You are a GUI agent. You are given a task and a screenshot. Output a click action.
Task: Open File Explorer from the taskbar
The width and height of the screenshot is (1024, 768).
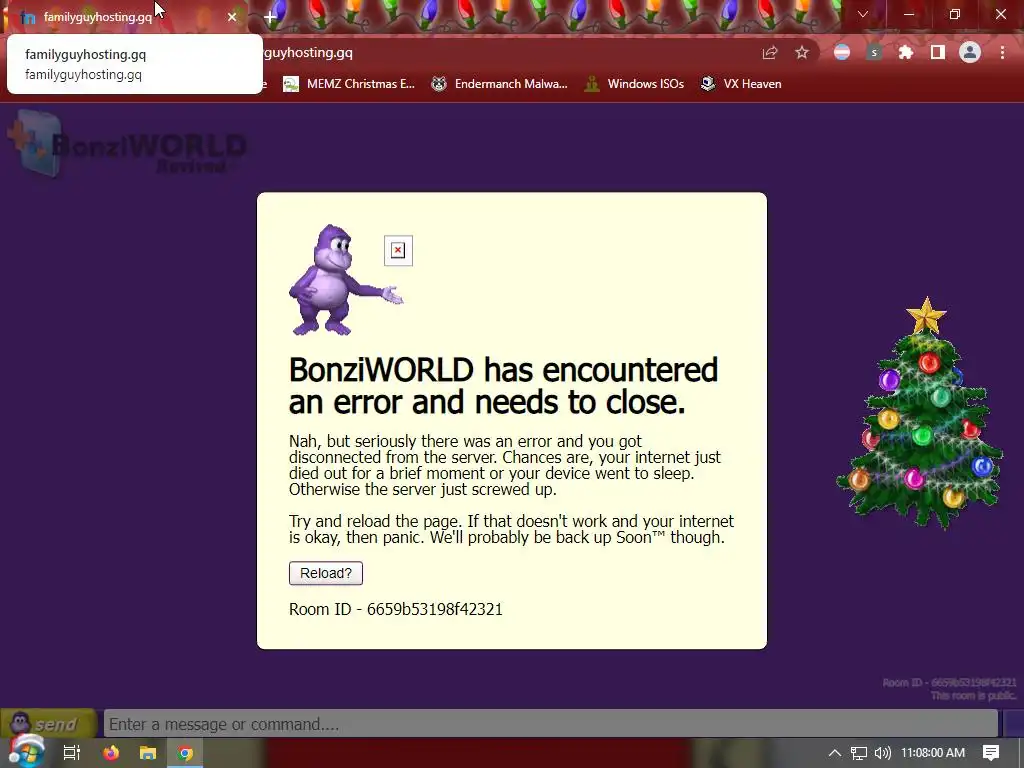click(148, 753)
